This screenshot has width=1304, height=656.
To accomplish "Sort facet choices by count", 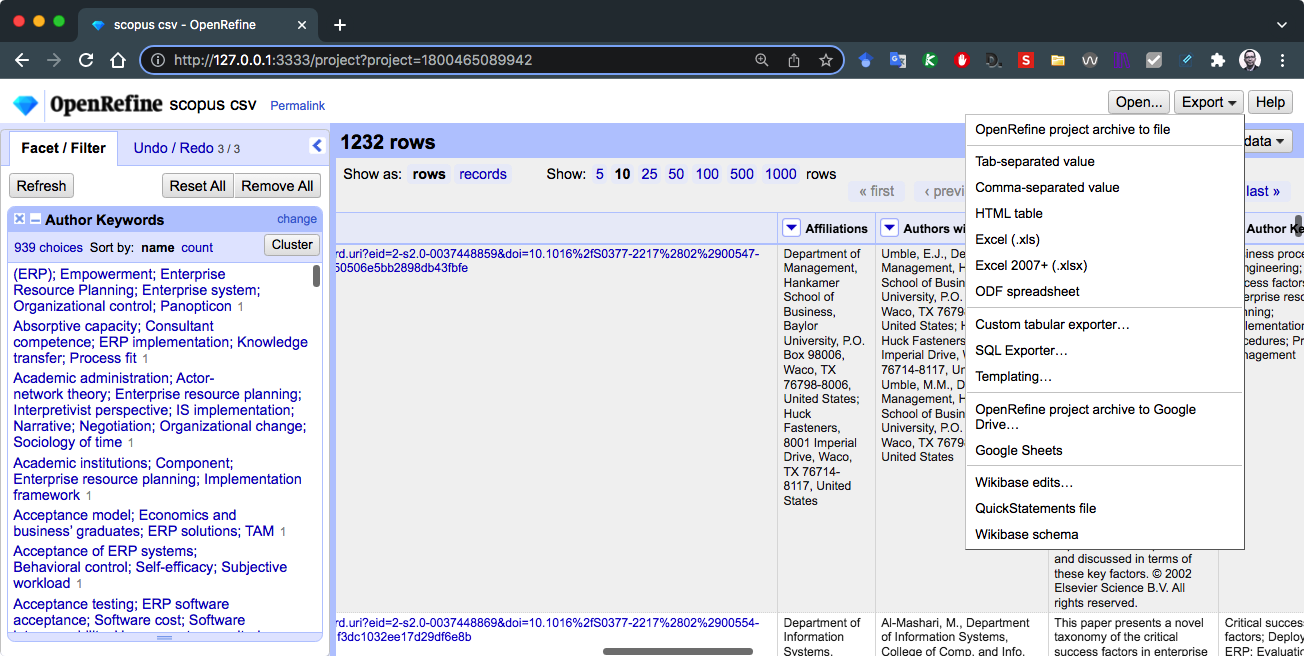I will tap(197, 248).
